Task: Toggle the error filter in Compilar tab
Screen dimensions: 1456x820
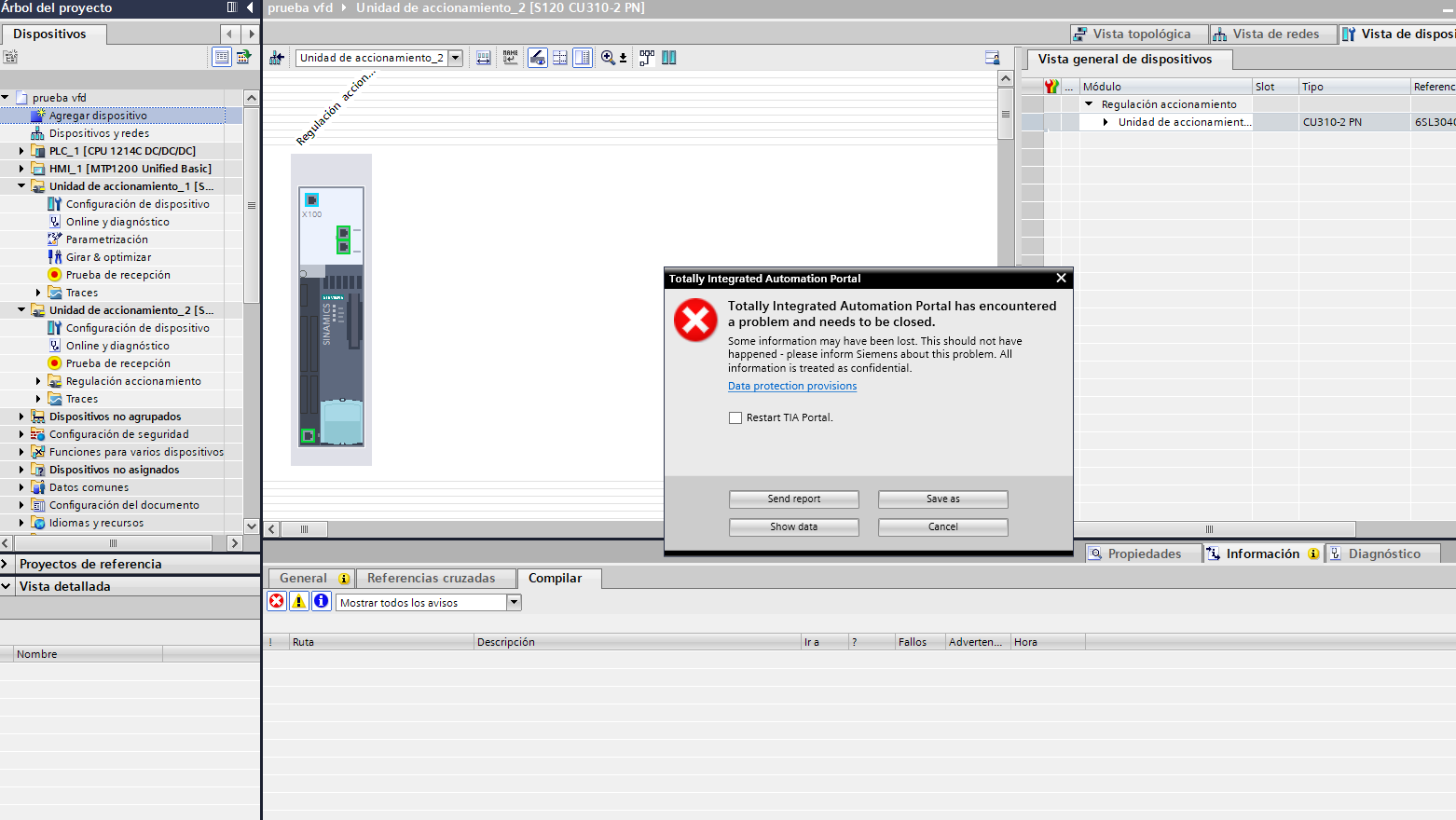Action: point(277,601)
